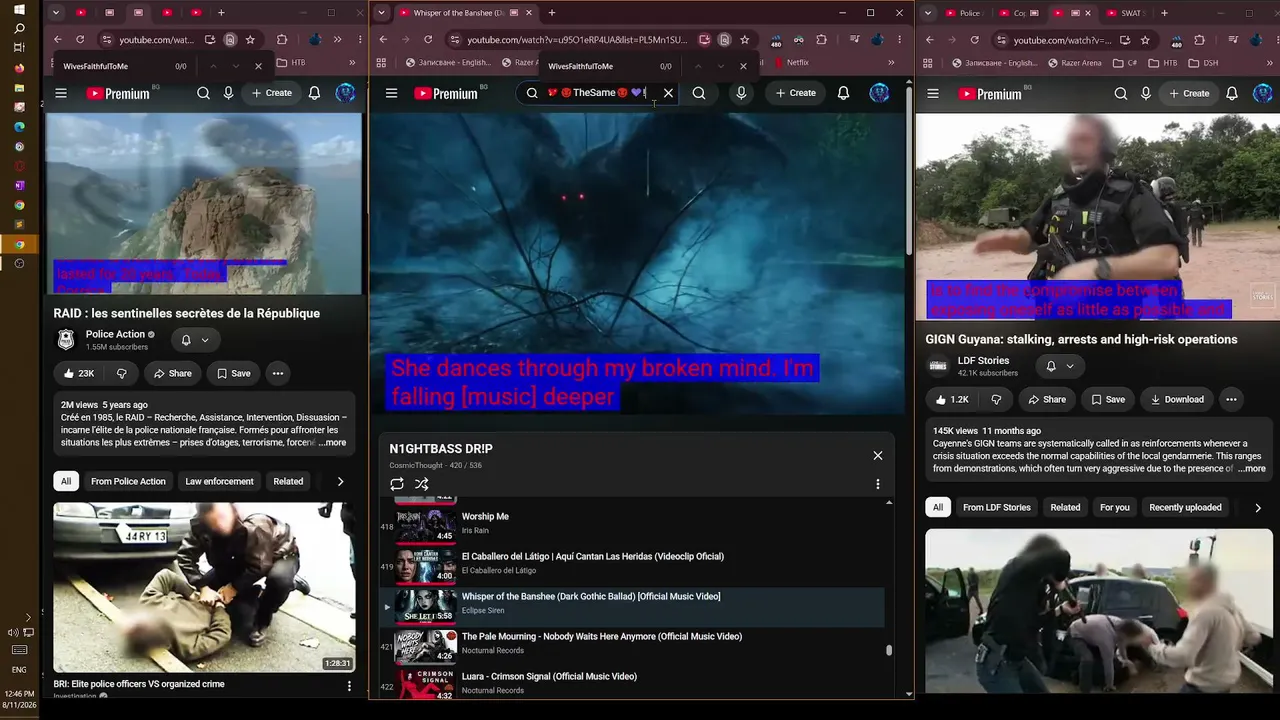Launch Firefox from the taskbar
Screen dimensions: 1280x720
click(19, 68)
